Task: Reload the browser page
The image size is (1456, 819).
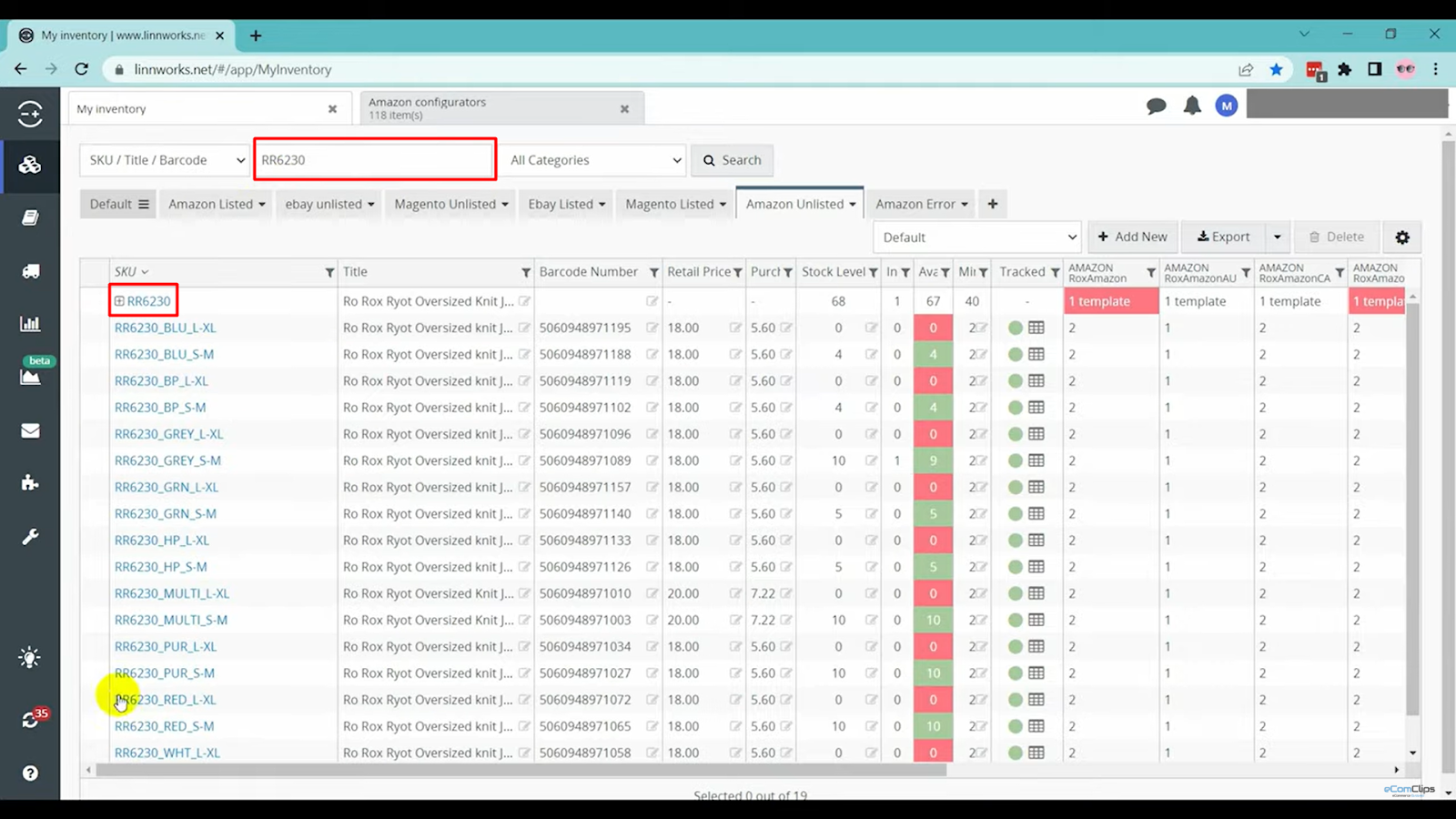Action: click(81, 69)
